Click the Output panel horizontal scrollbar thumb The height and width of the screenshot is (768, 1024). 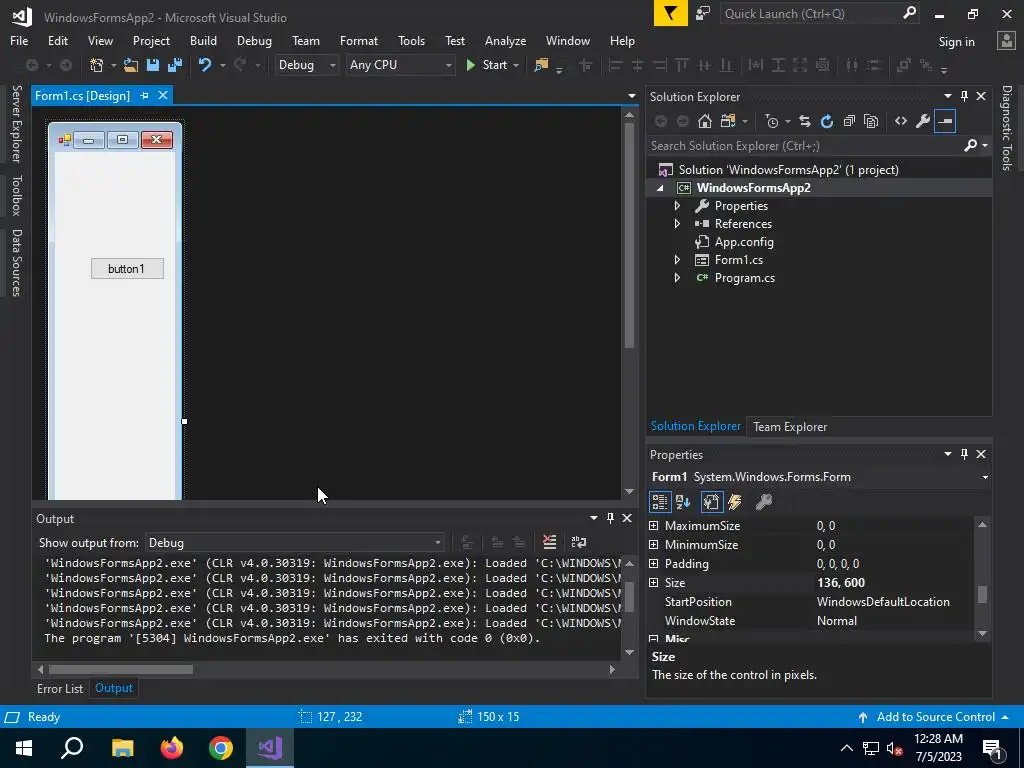[121, 669]
